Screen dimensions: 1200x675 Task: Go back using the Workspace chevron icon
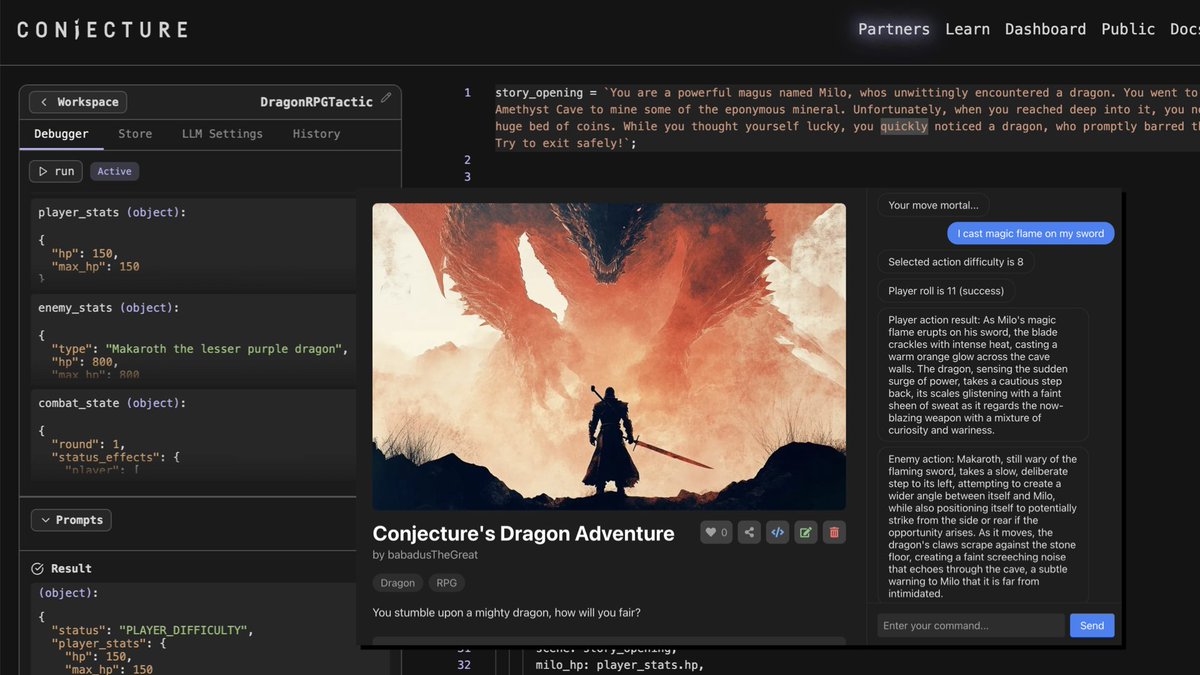click(44, 101)
